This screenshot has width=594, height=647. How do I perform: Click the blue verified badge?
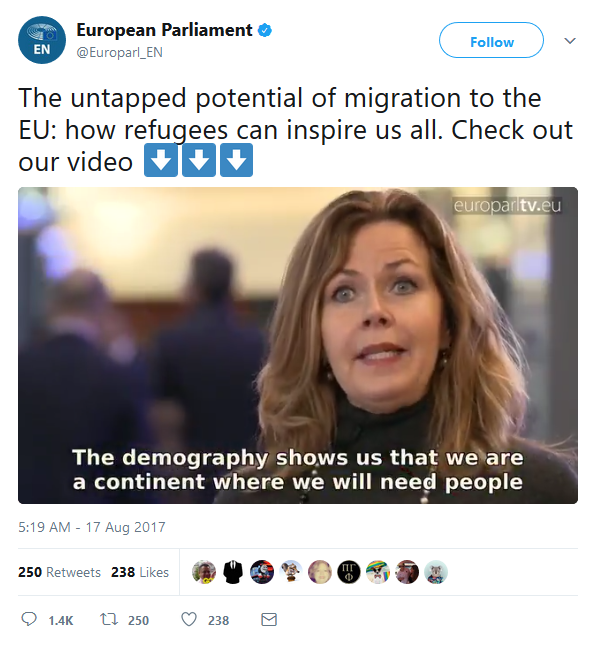[x=264, y=31]
